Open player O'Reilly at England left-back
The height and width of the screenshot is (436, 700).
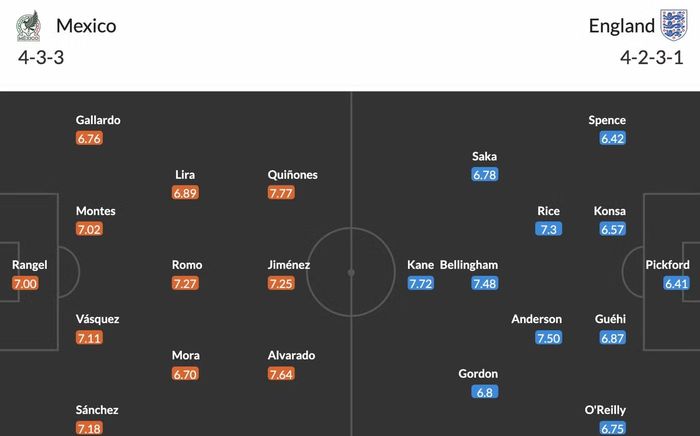tap(605, 410)
